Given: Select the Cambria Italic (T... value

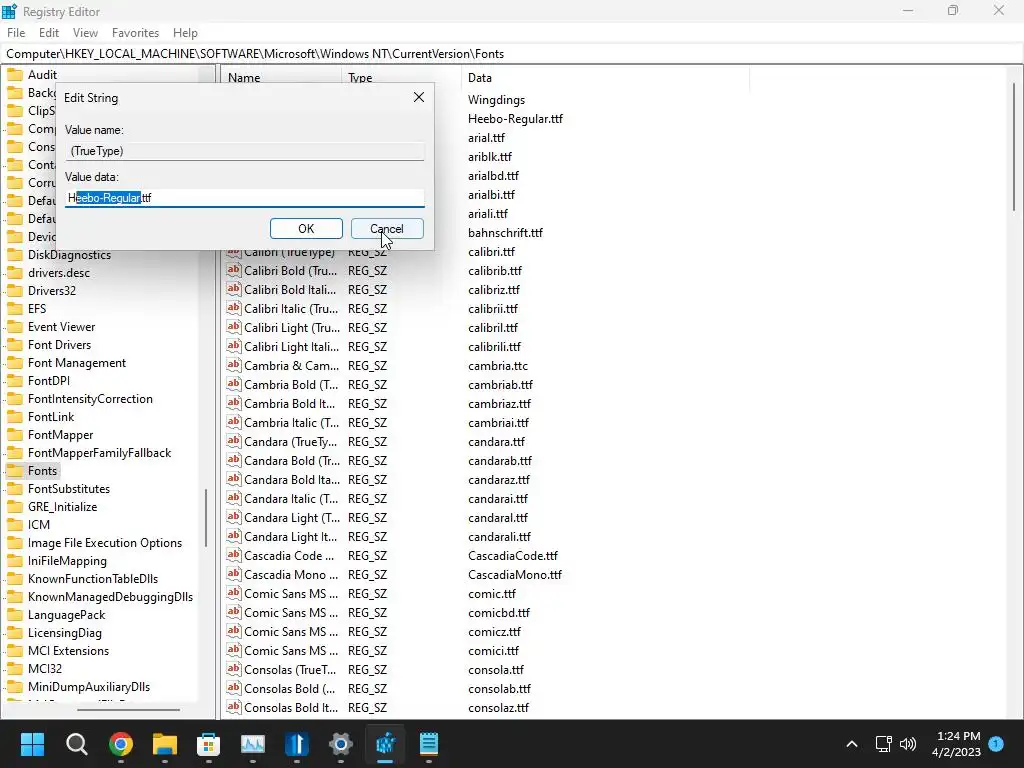Looking at the screenshot, I should coord(291,422).
